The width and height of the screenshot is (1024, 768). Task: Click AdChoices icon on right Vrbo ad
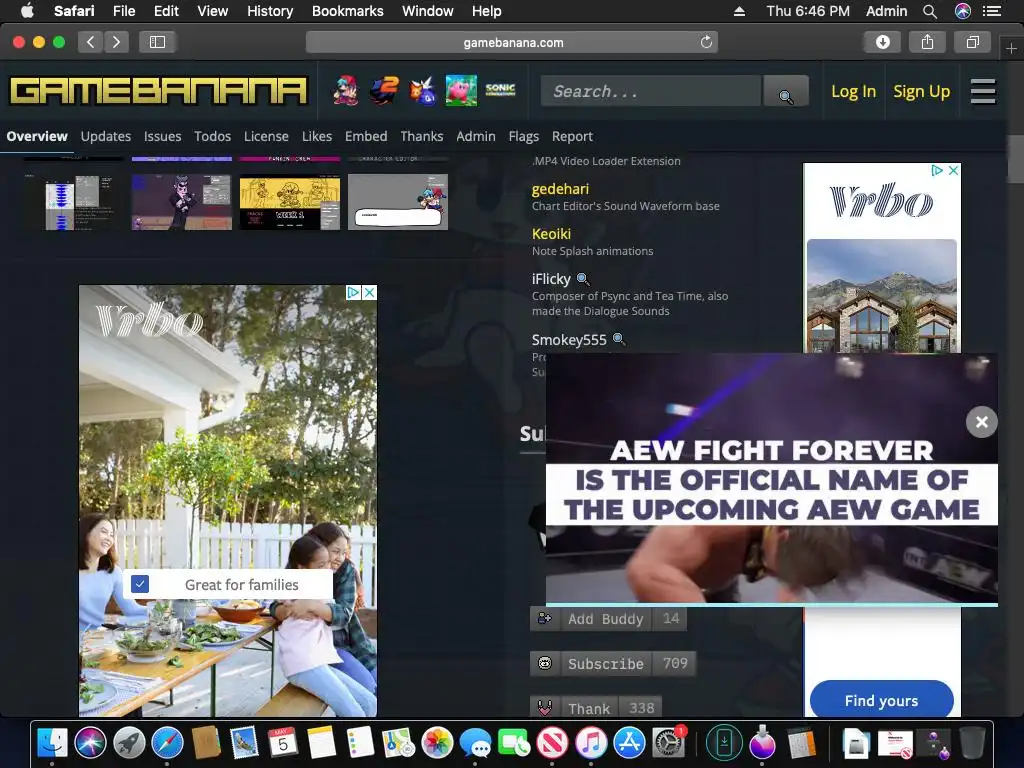tap(937, 170)
